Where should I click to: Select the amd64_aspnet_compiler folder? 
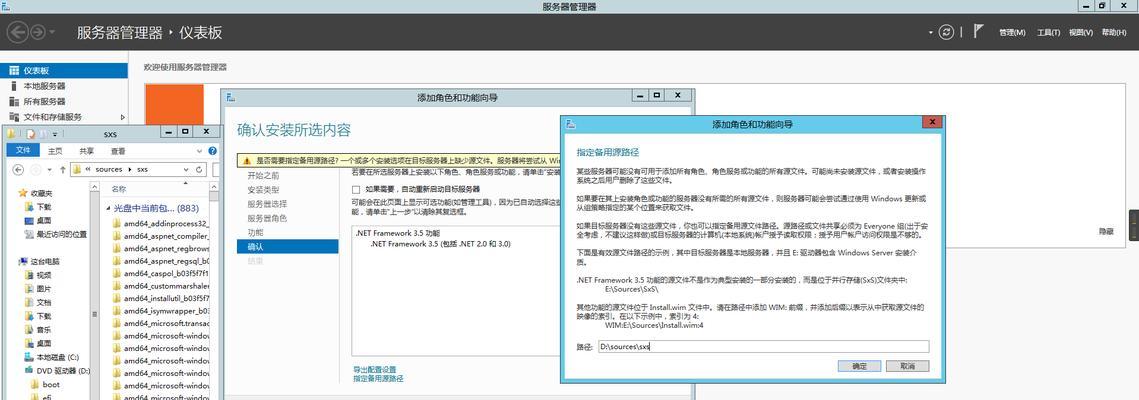(x=161, y=236)
